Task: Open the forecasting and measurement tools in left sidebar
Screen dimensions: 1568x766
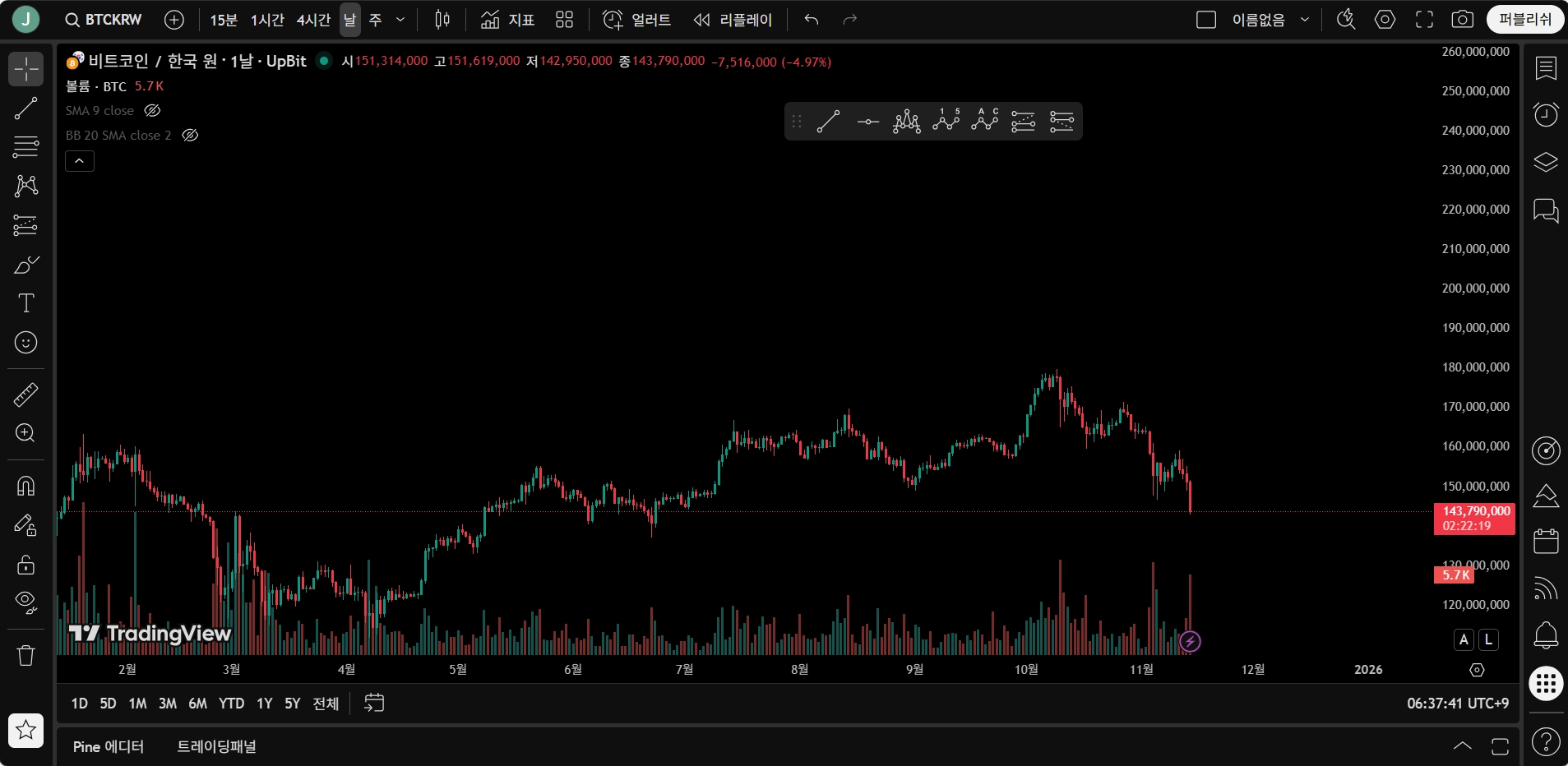Action: pyautogui.click(x=26, y=225)
